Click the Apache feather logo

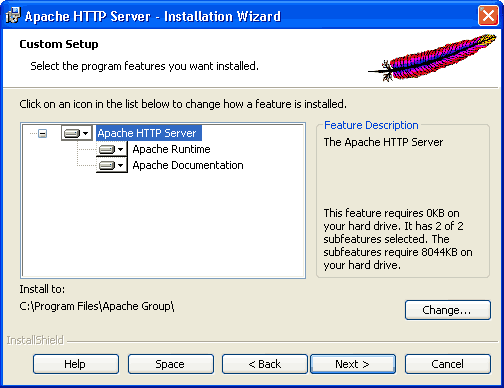pyautogui.click(x=432, y=57)
